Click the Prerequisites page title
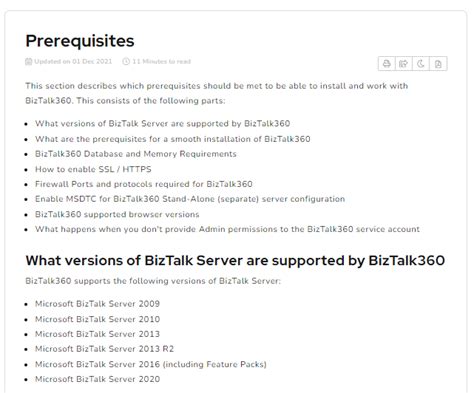The height and width of the screenshot is (393, 474). pos(80,41)
